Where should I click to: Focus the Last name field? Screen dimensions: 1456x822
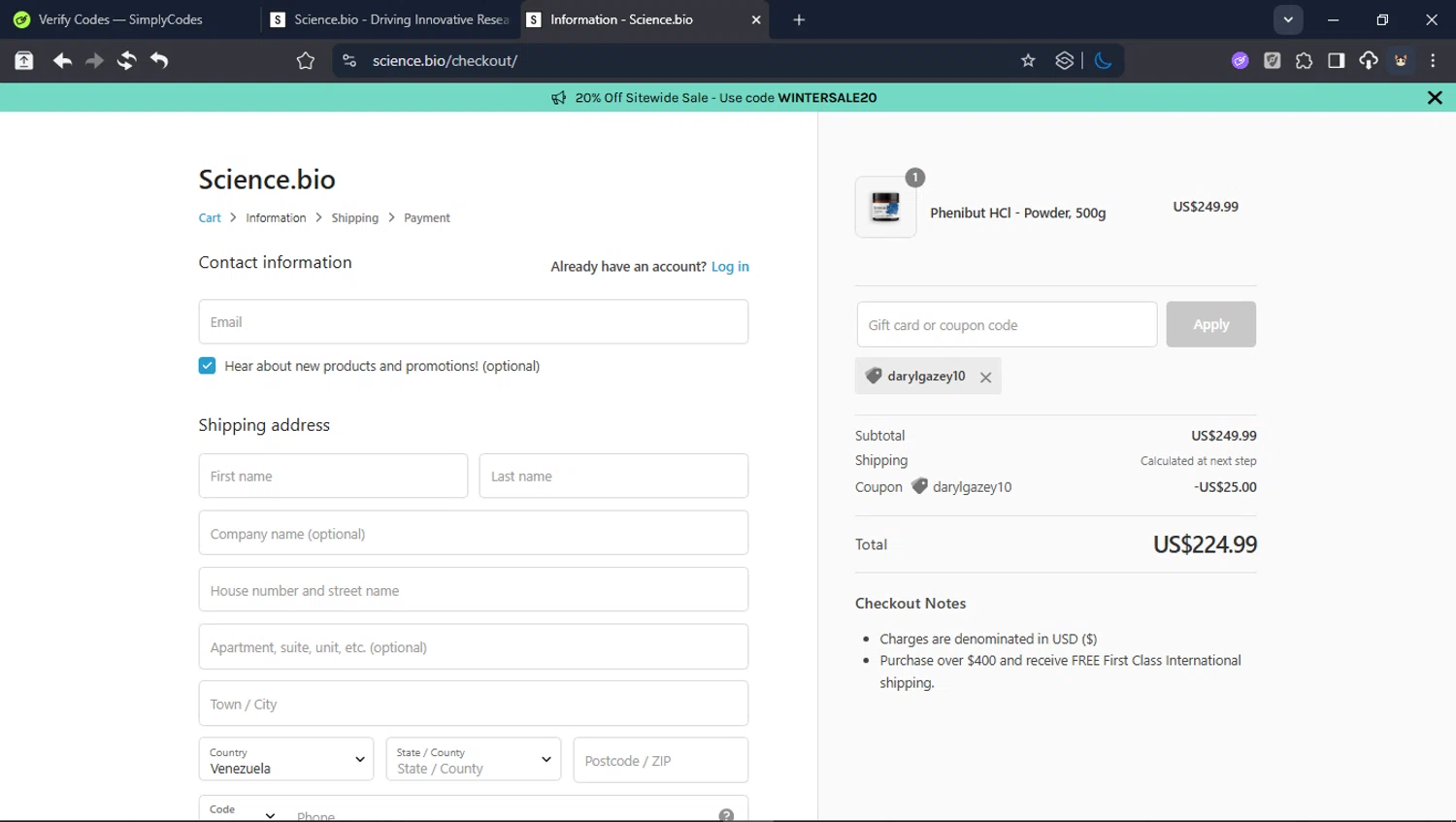pos(613,477)
